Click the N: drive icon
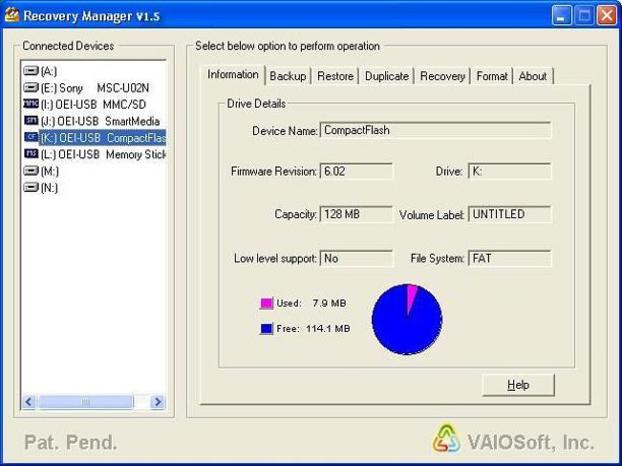 coord(30,187)
